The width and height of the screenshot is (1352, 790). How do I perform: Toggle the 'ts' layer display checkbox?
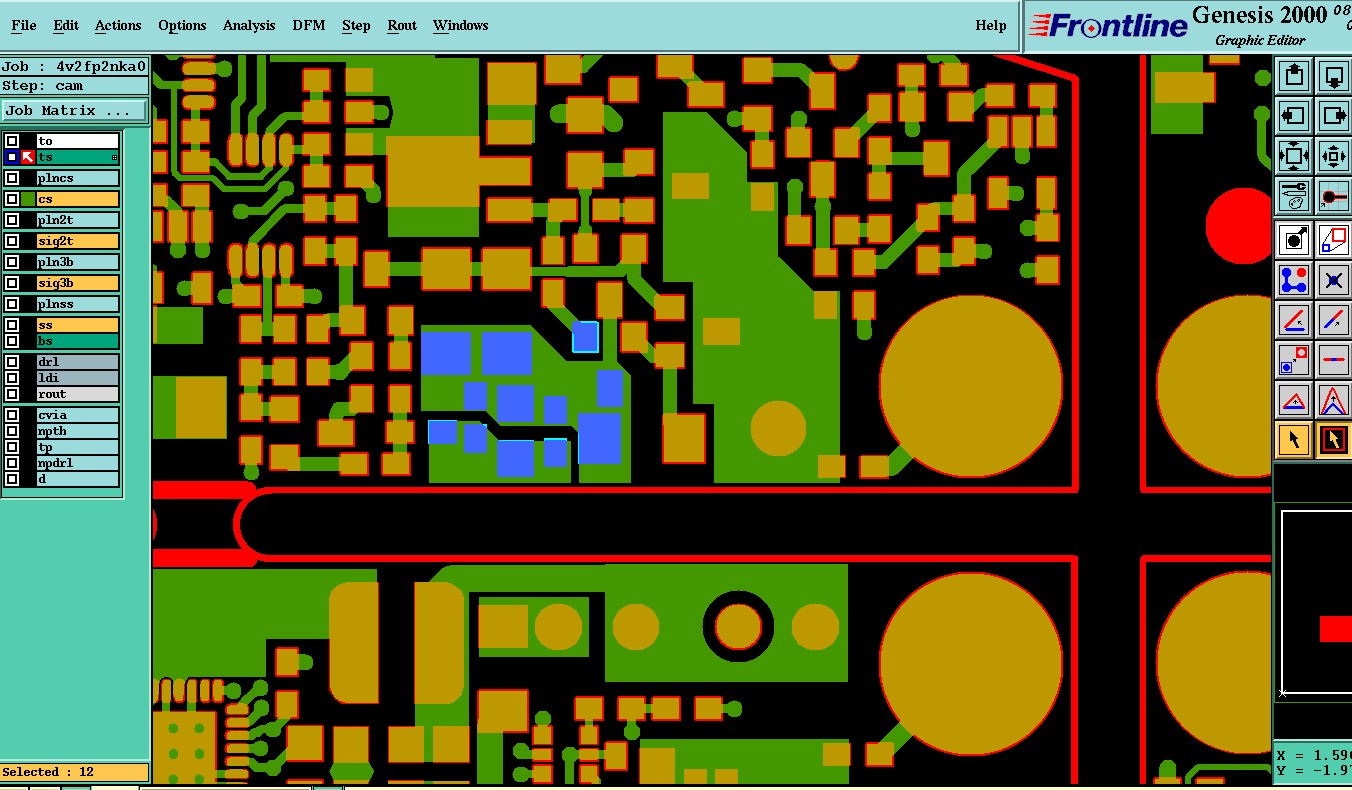pos(12,157)
